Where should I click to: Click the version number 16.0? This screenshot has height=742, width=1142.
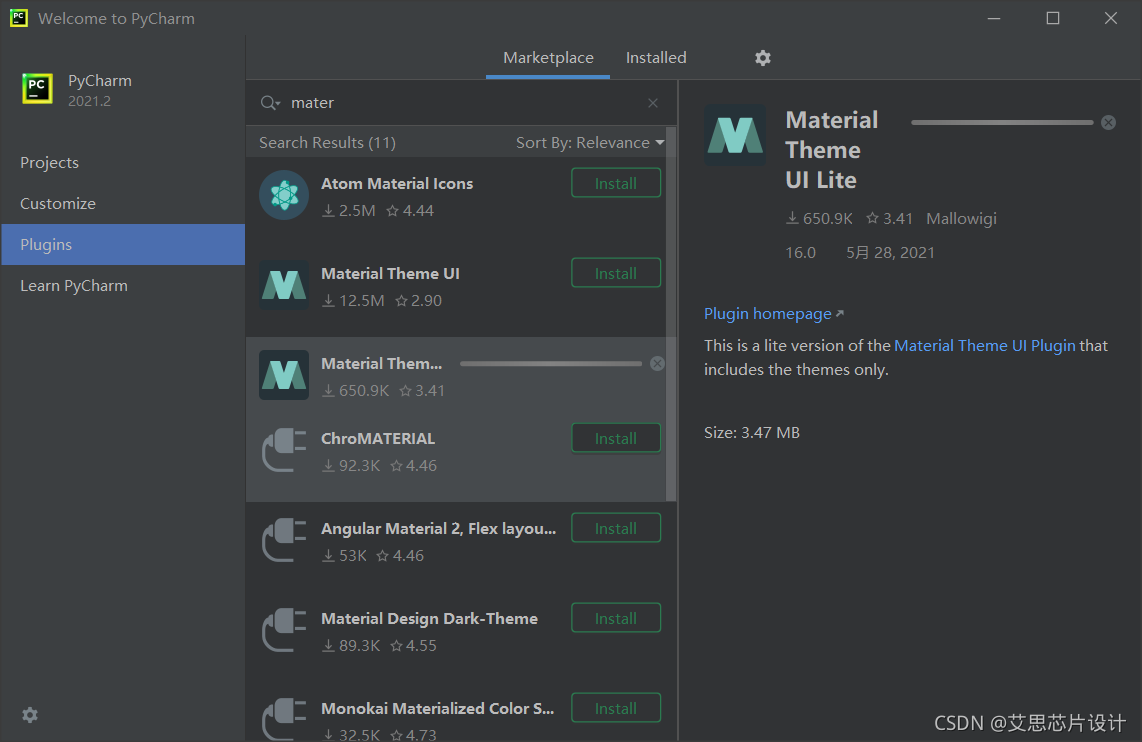point(800,253)
